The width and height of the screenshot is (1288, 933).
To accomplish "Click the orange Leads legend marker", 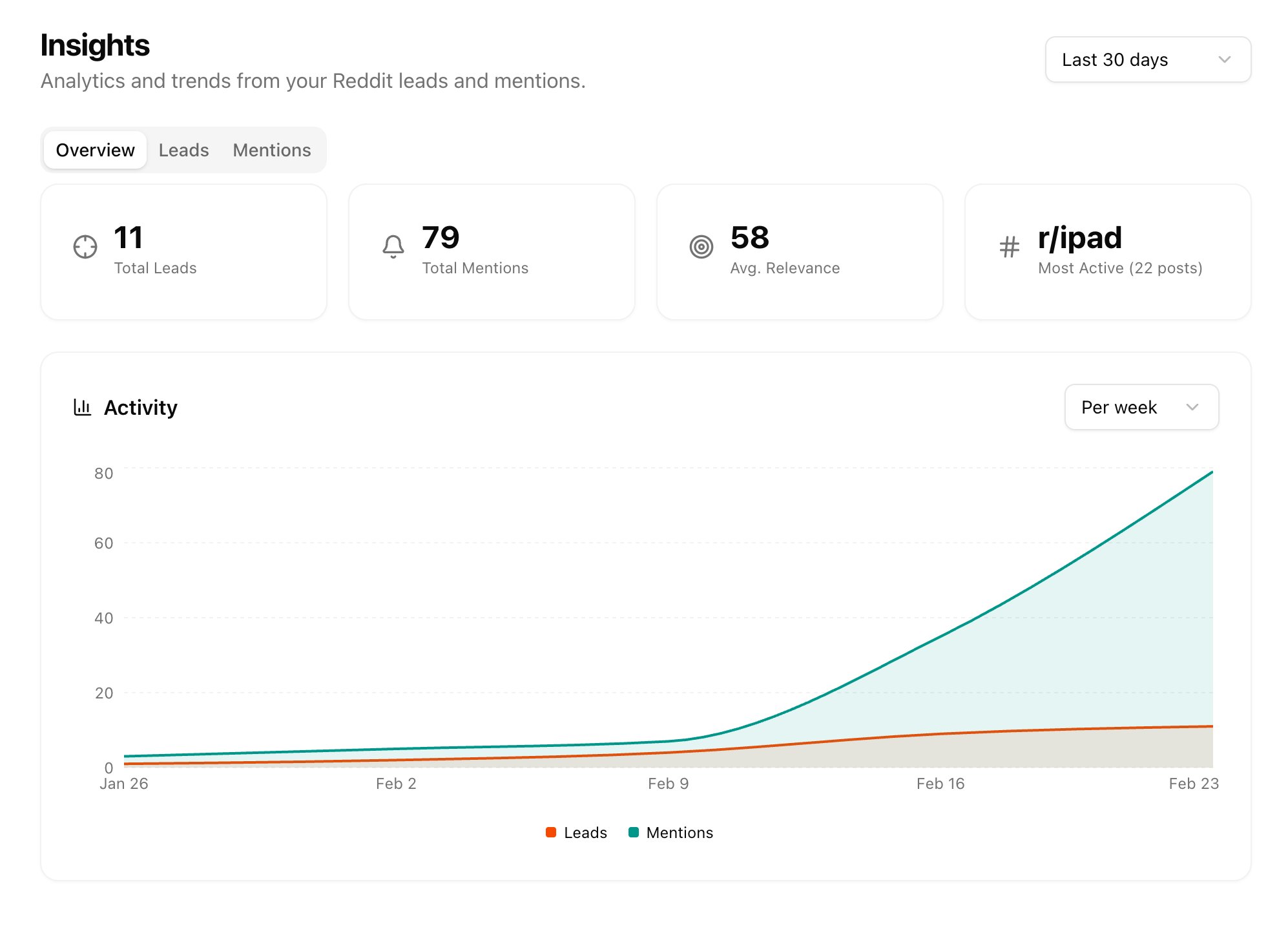I will tap(551, 832).
